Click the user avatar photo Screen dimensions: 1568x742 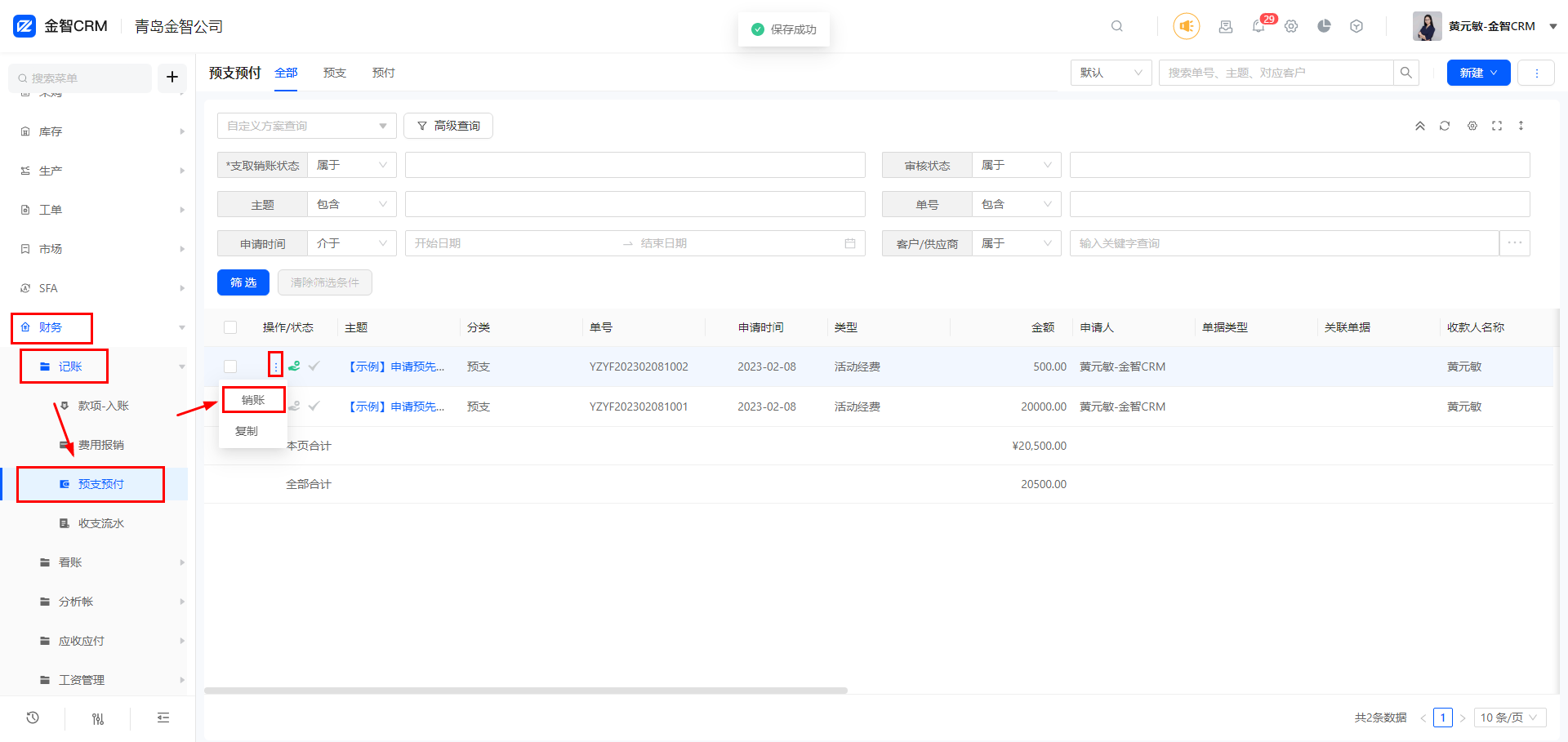click(x=1428, y=26)
